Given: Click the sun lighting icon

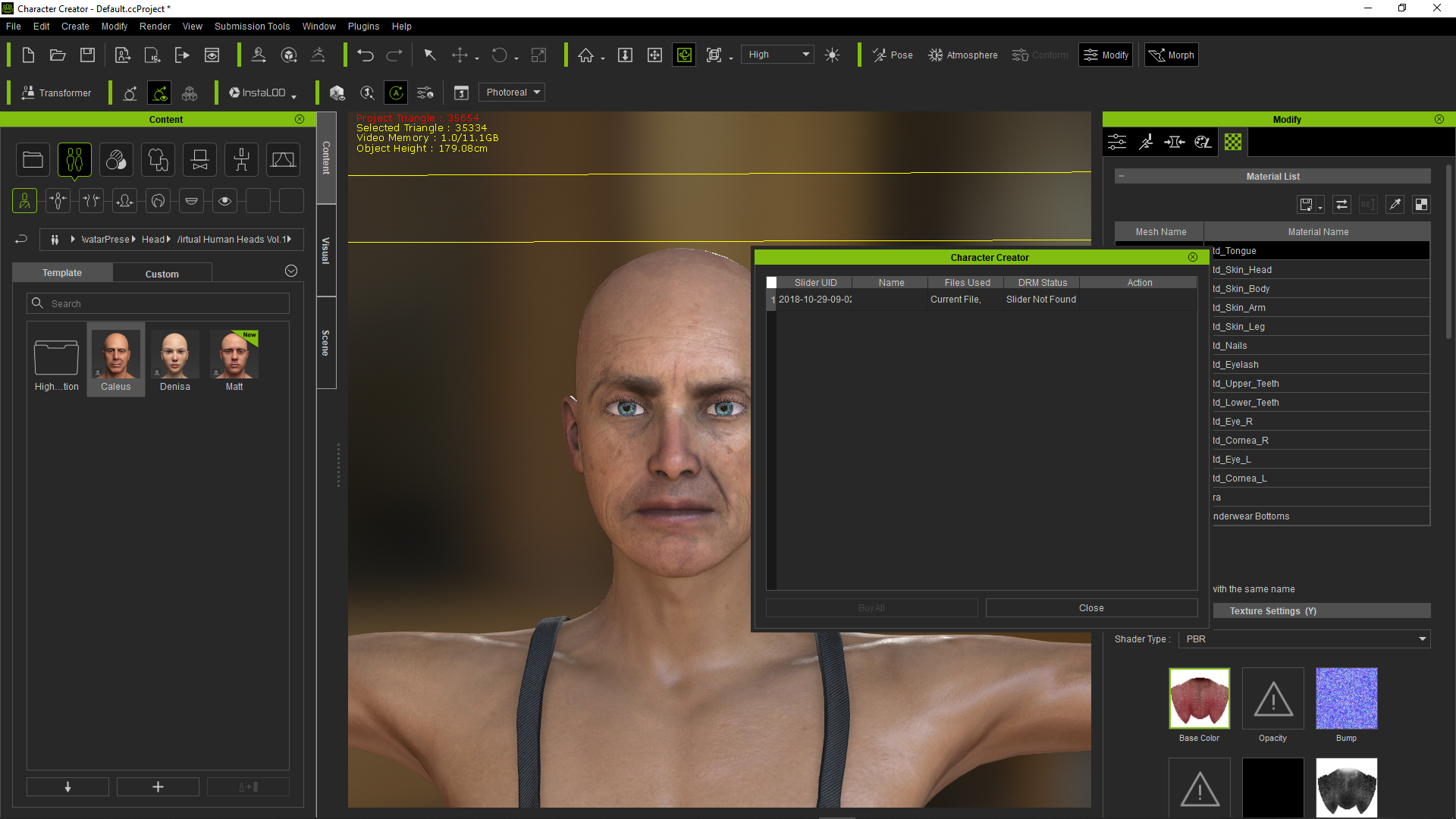Looking at the screenshot, I should 832,55.
